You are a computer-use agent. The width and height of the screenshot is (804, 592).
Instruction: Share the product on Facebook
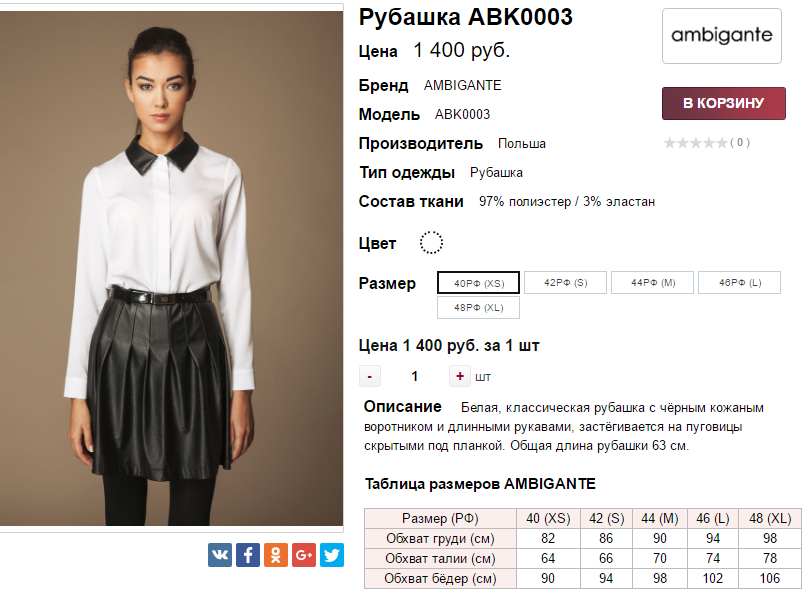tap(248, 555)
